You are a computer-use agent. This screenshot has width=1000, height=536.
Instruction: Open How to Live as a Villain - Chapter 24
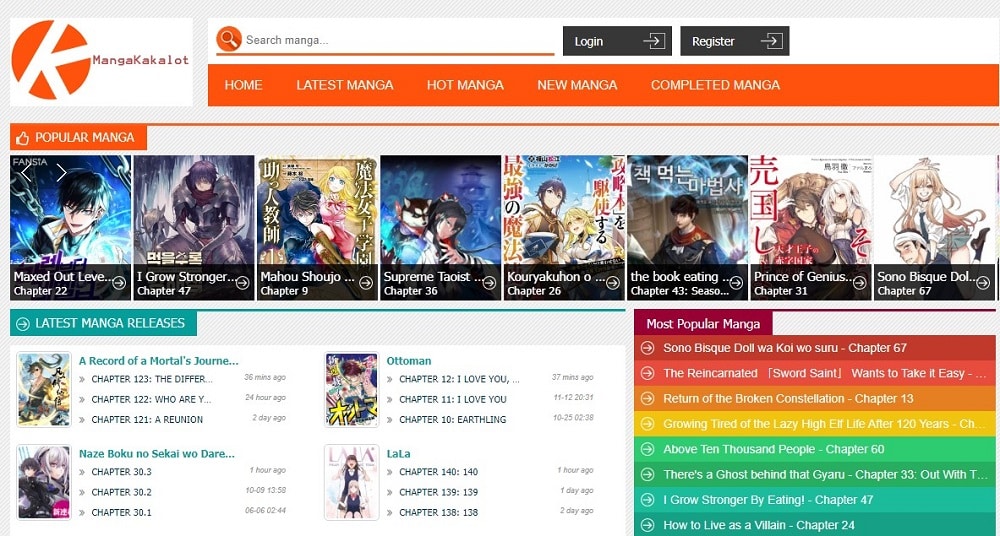tap(759, 525)
